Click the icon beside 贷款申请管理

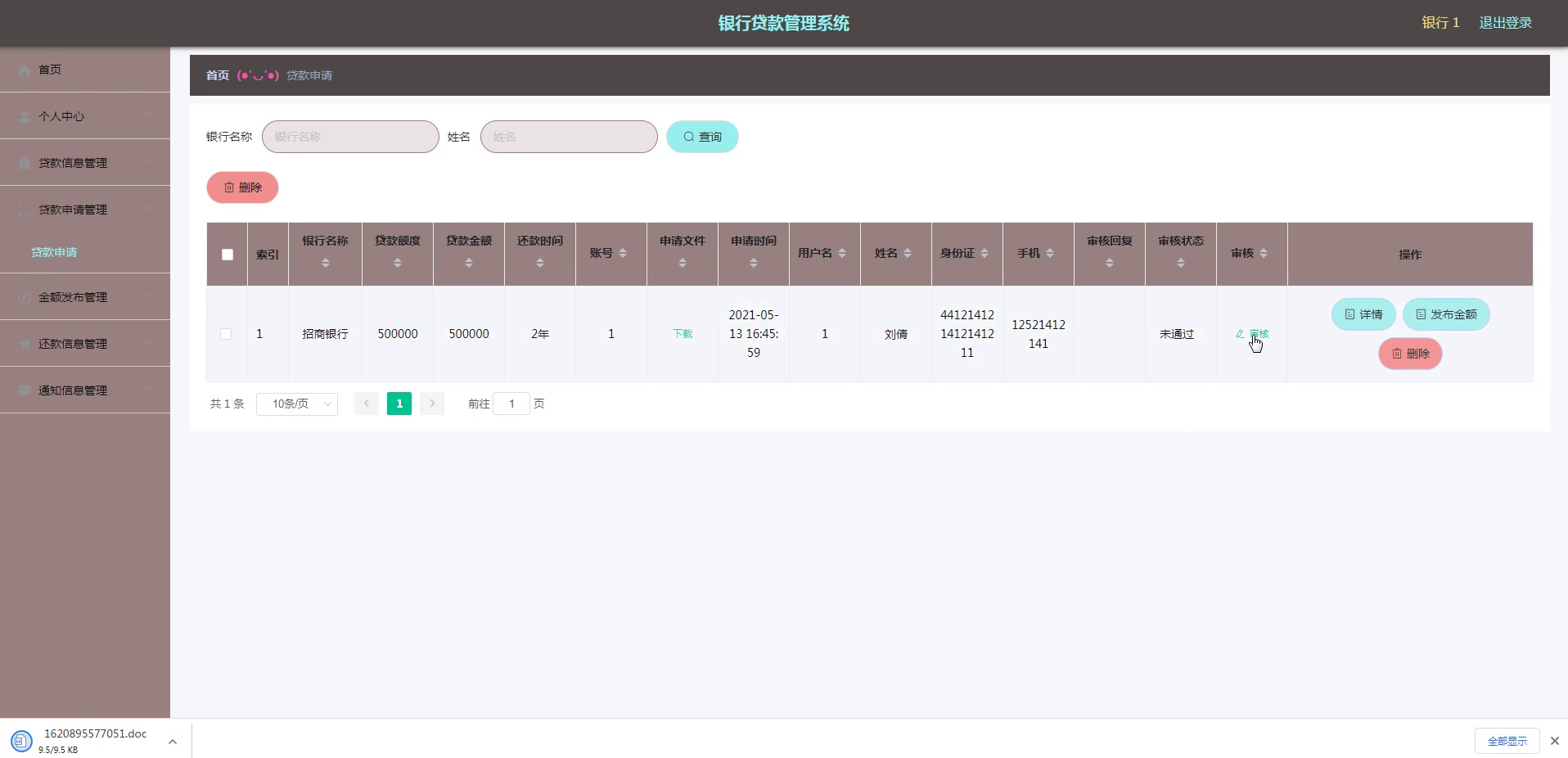[x=25, y=210]
